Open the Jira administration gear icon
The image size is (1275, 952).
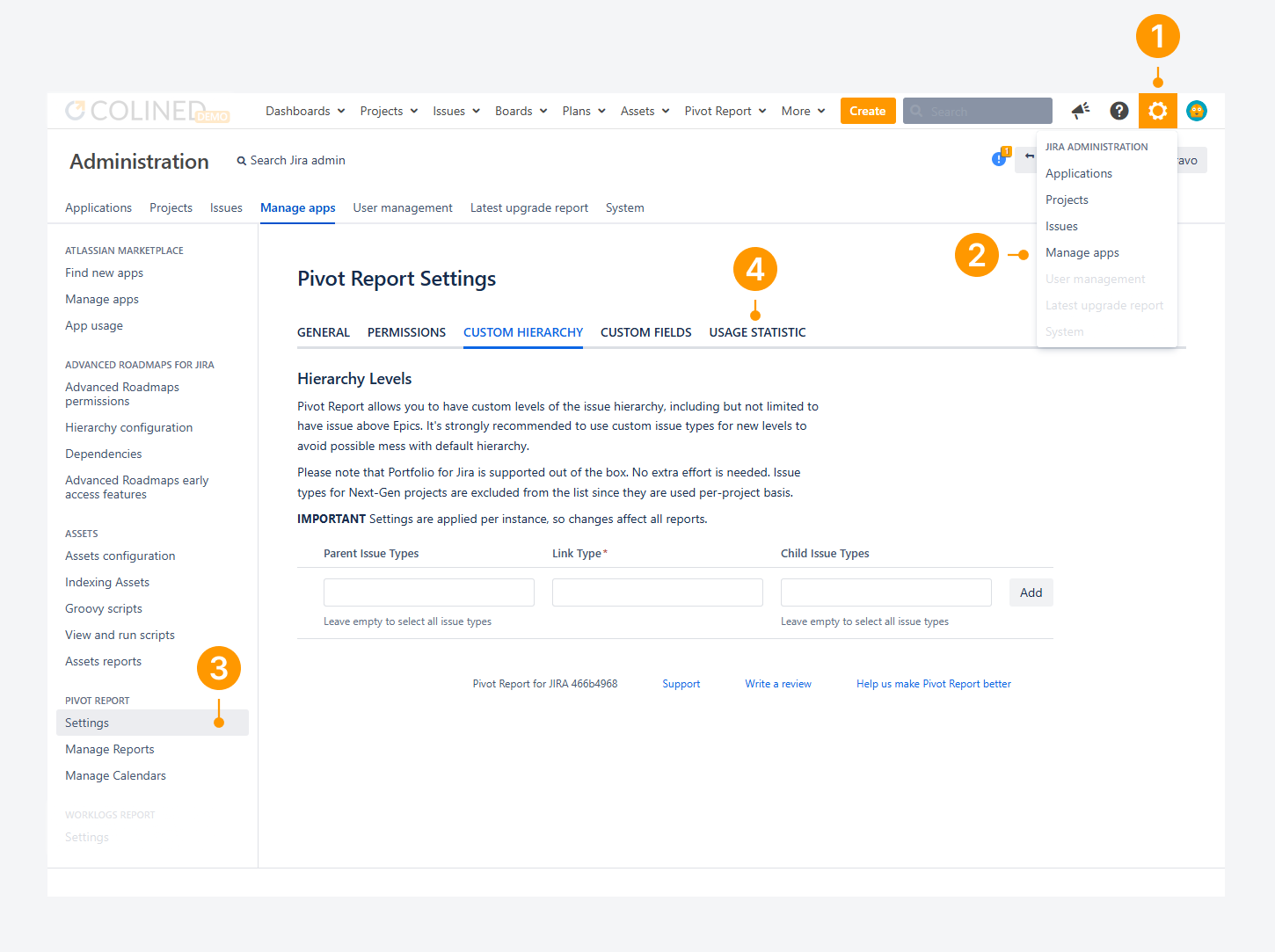click(x=1158, y=111)
